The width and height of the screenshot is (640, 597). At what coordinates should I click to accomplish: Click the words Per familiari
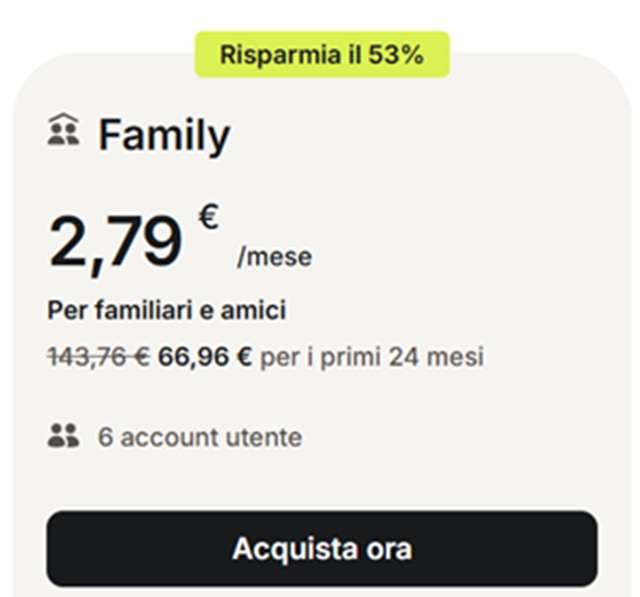pos(120,311)
